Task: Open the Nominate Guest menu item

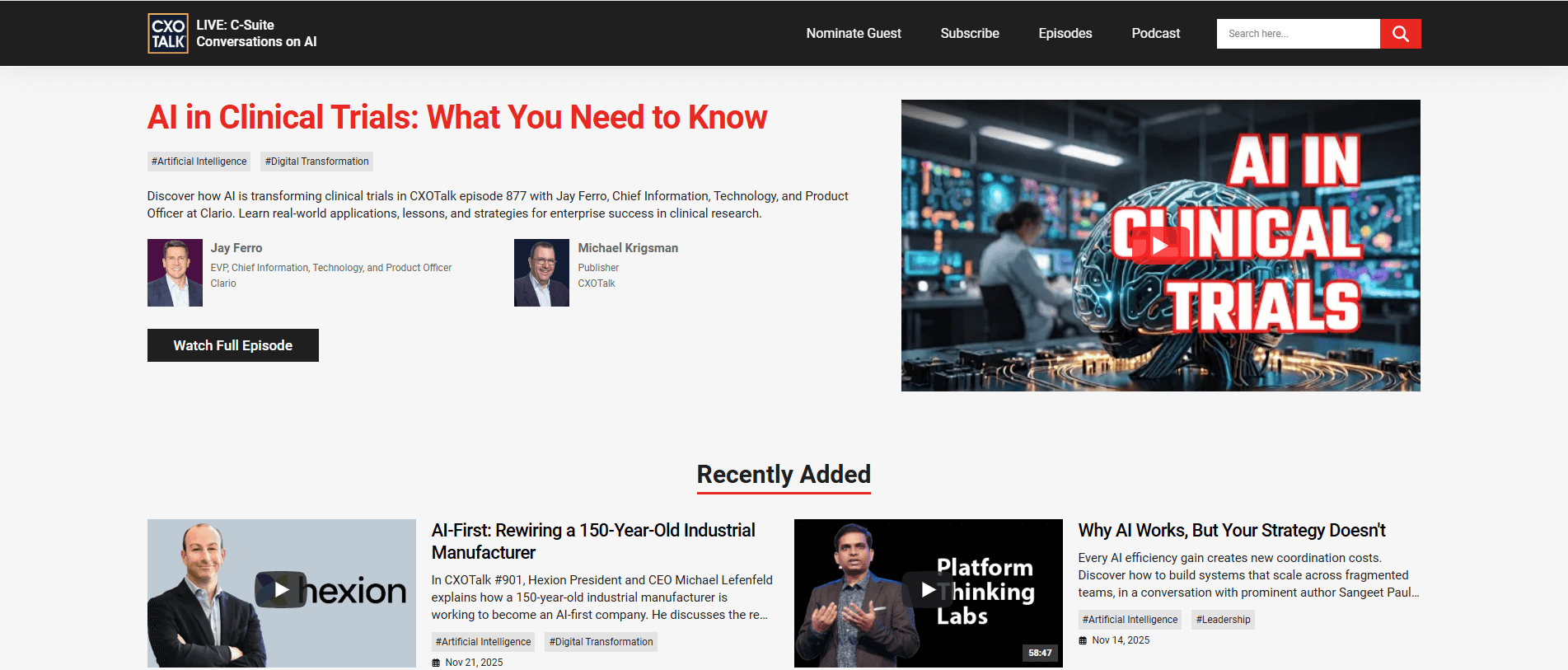Action: coord(853,34)
